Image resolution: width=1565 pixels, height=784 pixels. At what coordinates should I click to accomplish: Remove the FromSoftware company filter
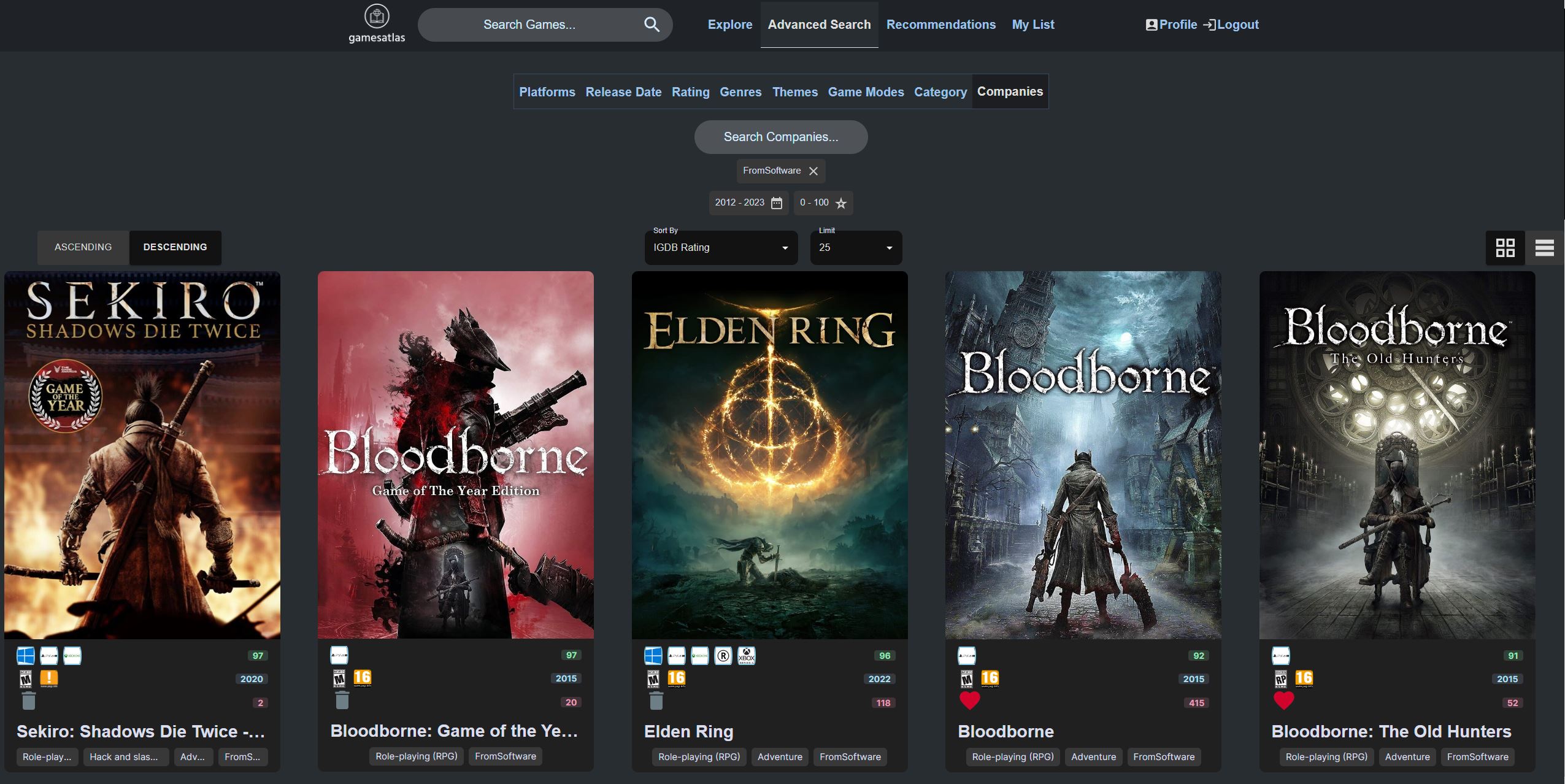pos(813,171)
